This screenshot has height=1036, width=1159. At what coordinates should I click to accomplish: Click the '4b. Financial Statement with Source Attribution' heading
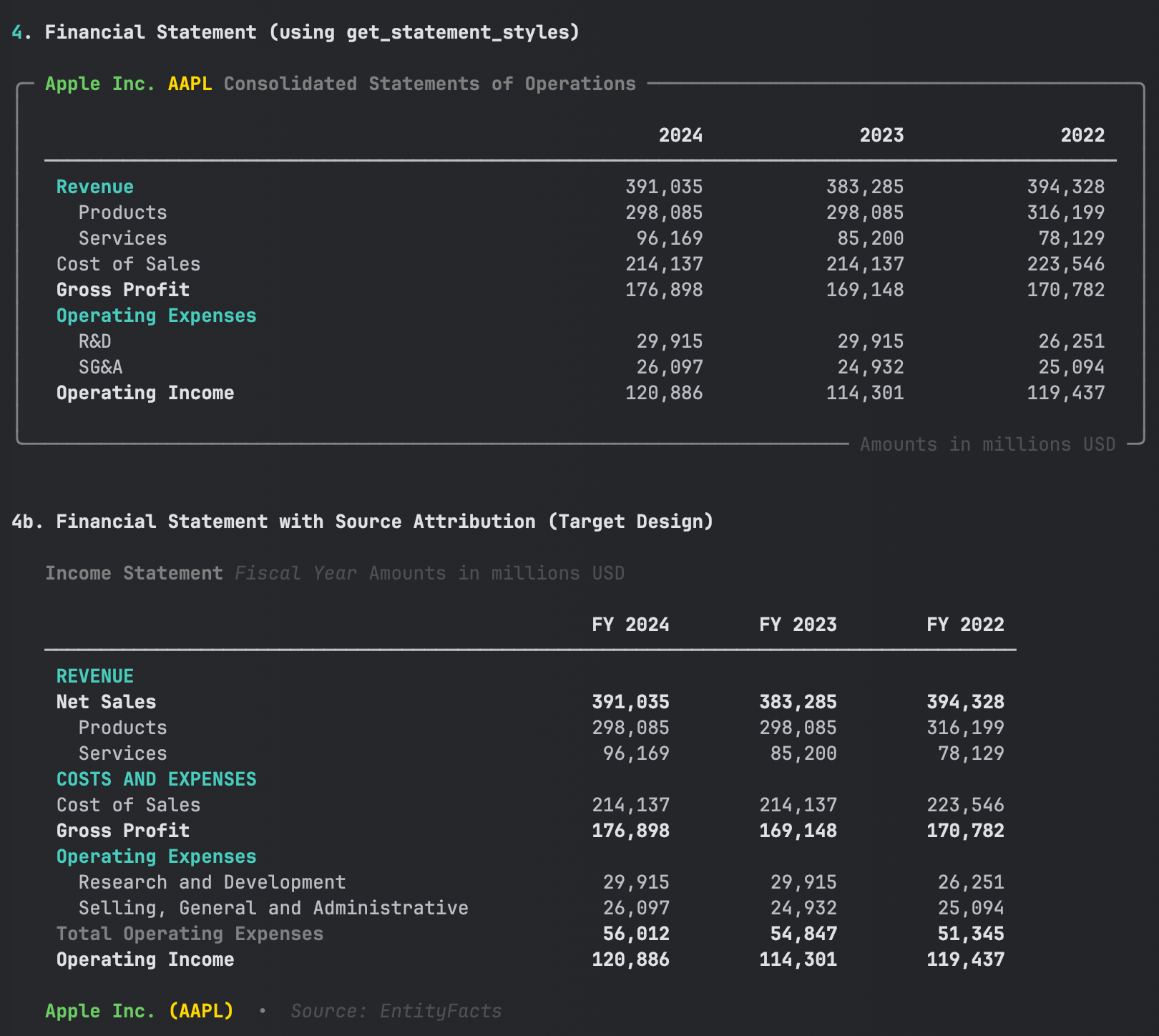coord(362,522)
